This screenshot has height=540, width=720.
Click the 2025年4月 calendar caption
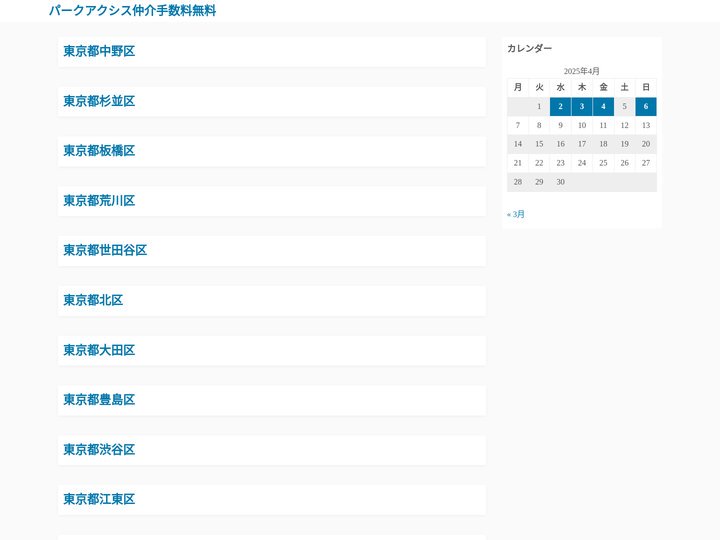tap(582, 71)
